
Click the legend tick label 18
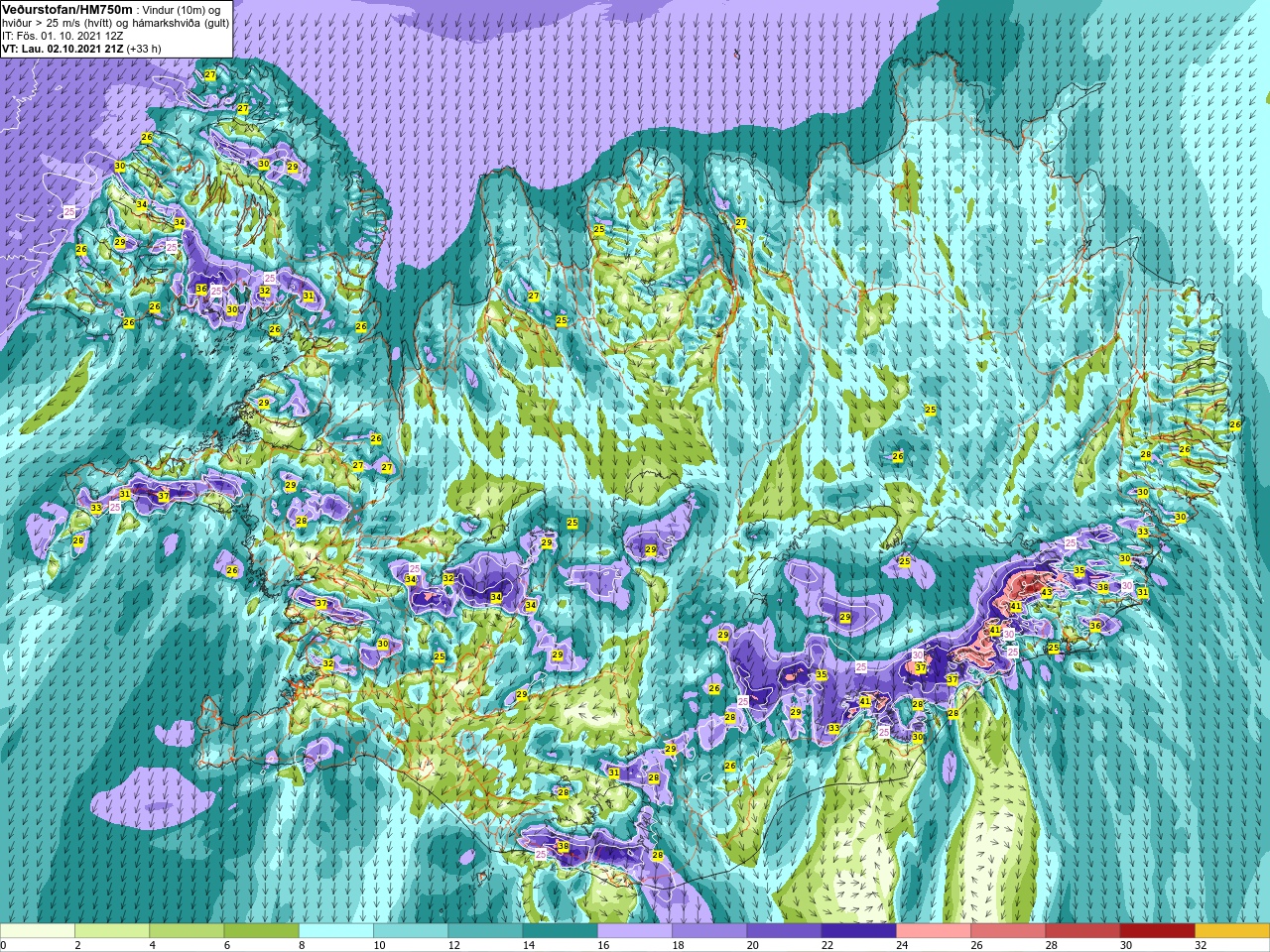click(679, 945)
